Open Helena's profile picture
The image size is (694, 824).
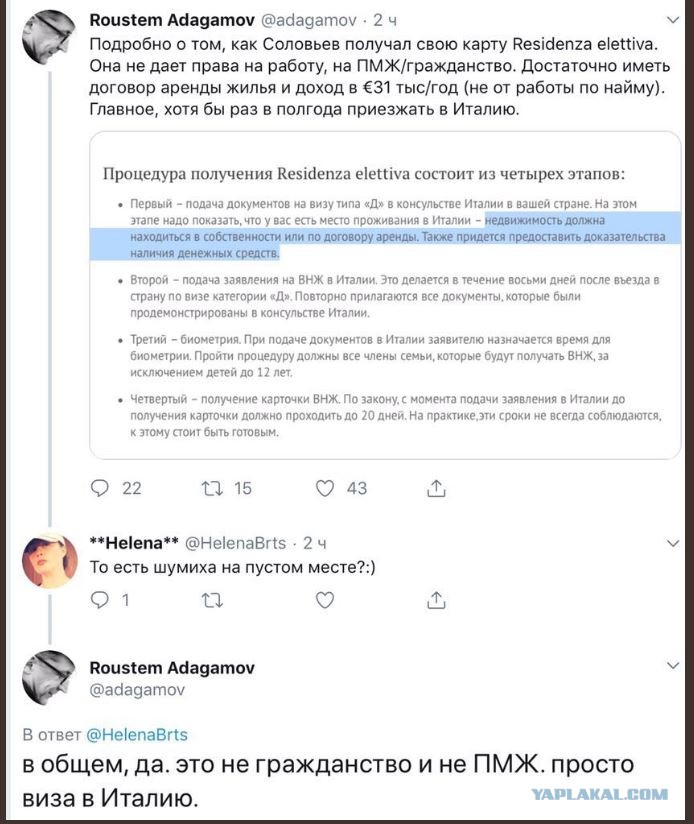click(47, 561)
